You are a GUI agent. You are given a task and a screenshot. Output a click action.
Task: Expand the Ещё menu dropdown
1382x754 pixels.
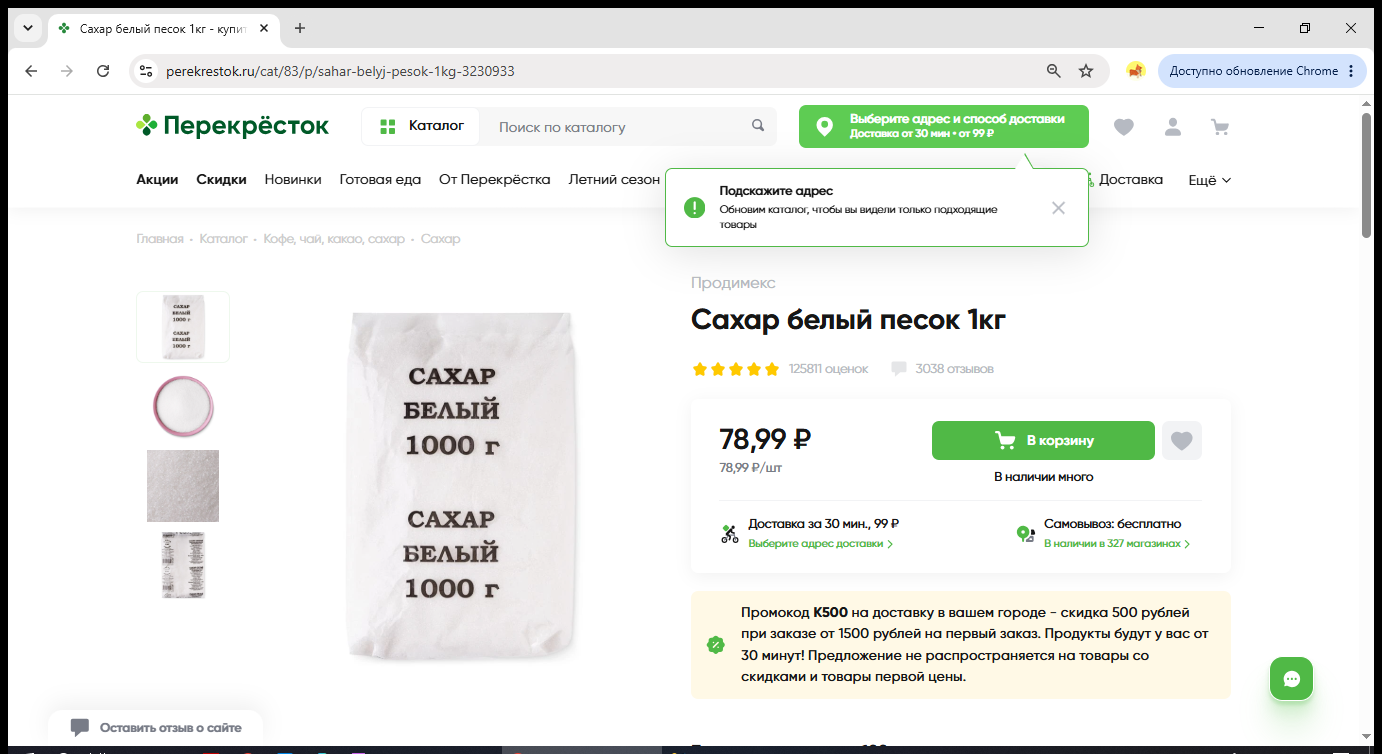(x=1209, y=180)
